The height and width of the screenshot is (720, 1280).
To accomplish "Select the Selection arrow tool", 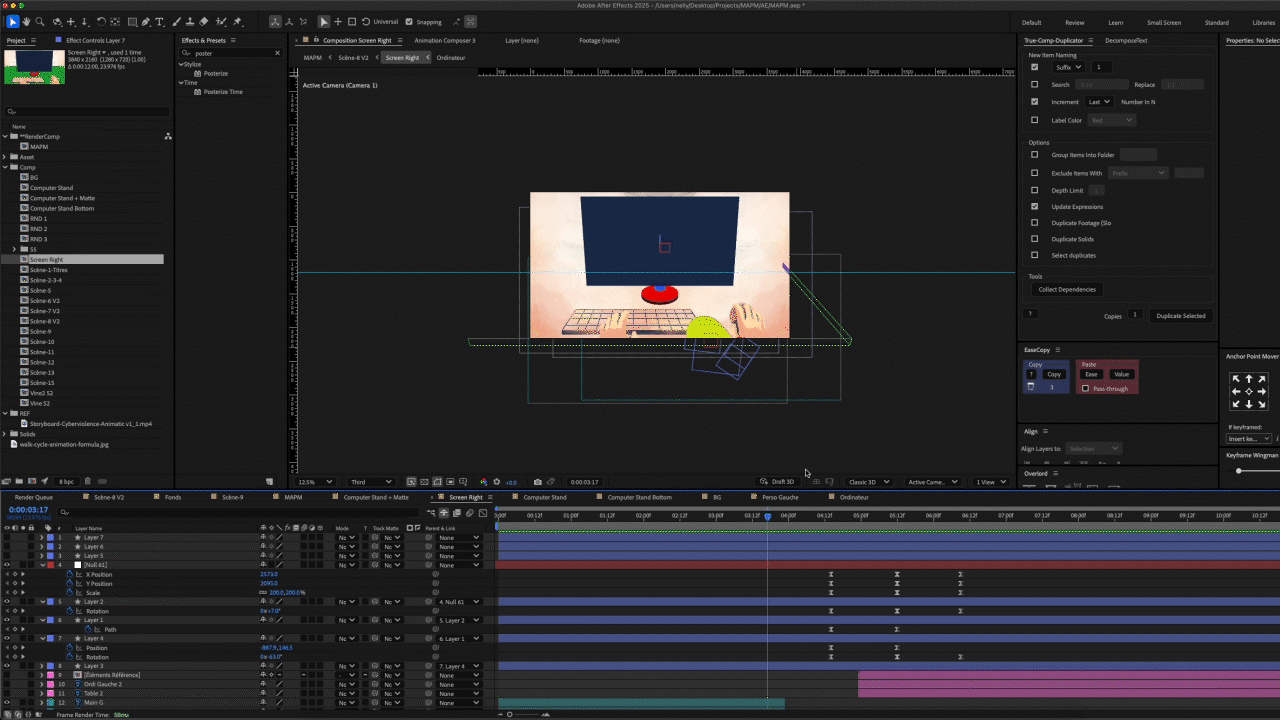I will [12, 21].
